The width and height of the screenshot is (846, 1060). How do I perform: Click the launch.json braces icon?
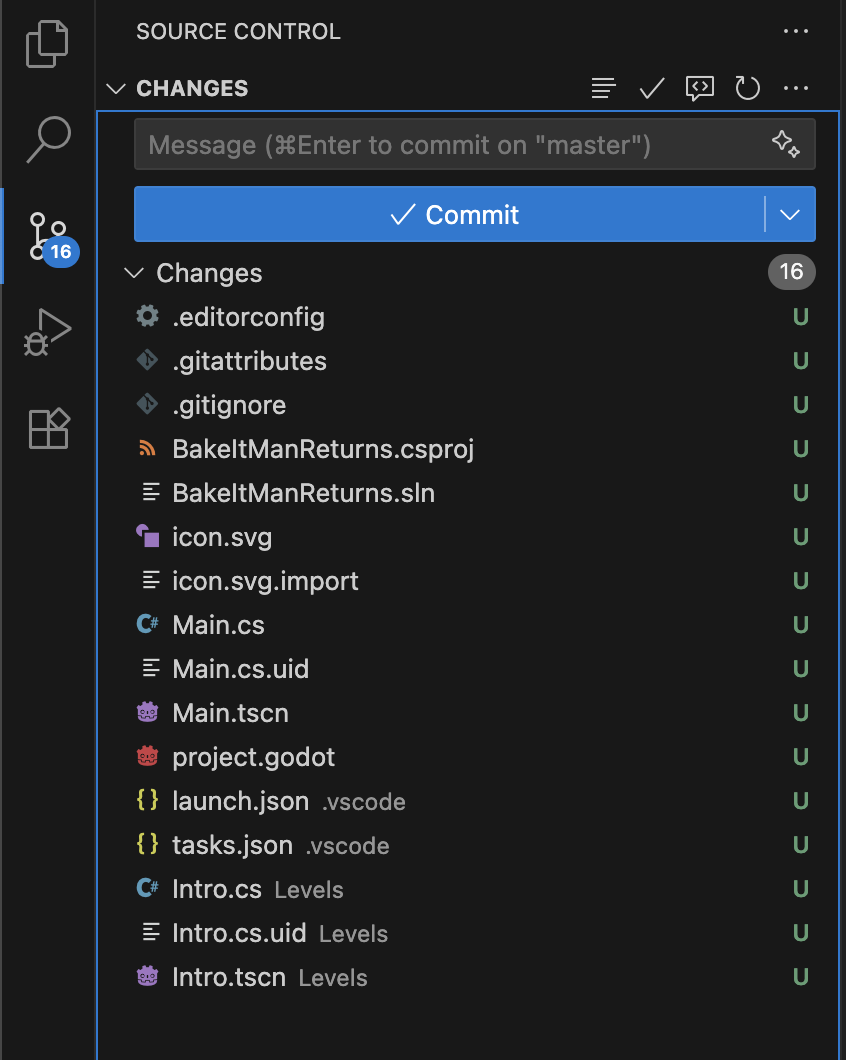coord(147,800)
